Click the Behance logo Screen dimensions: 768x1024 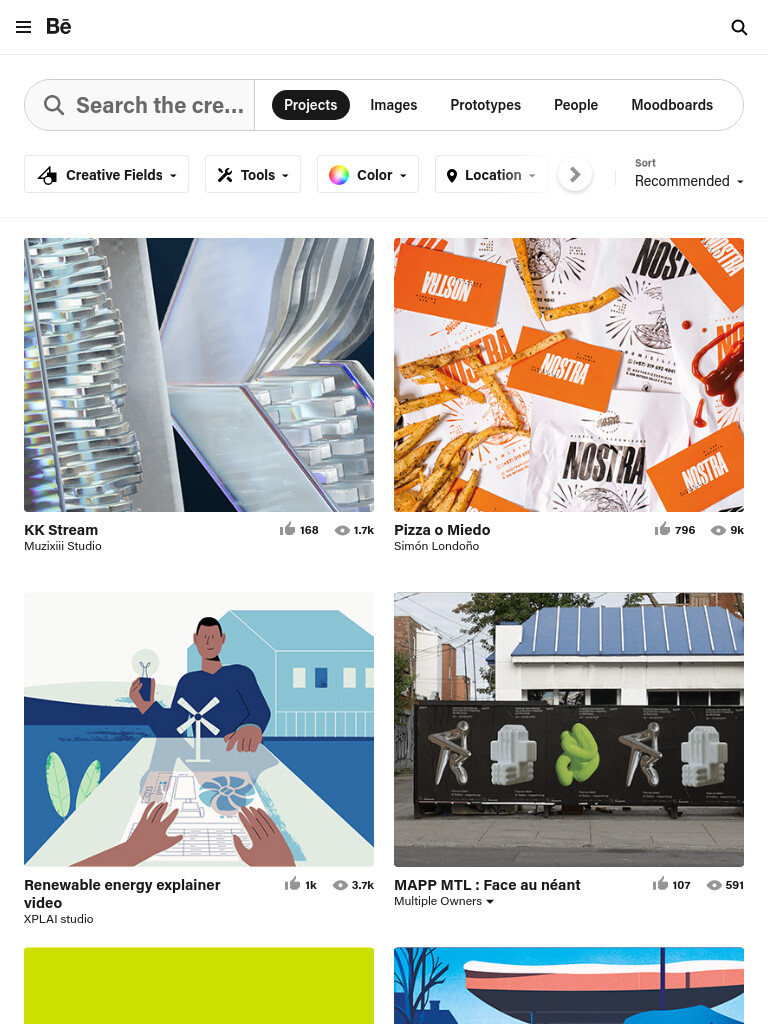58,27
